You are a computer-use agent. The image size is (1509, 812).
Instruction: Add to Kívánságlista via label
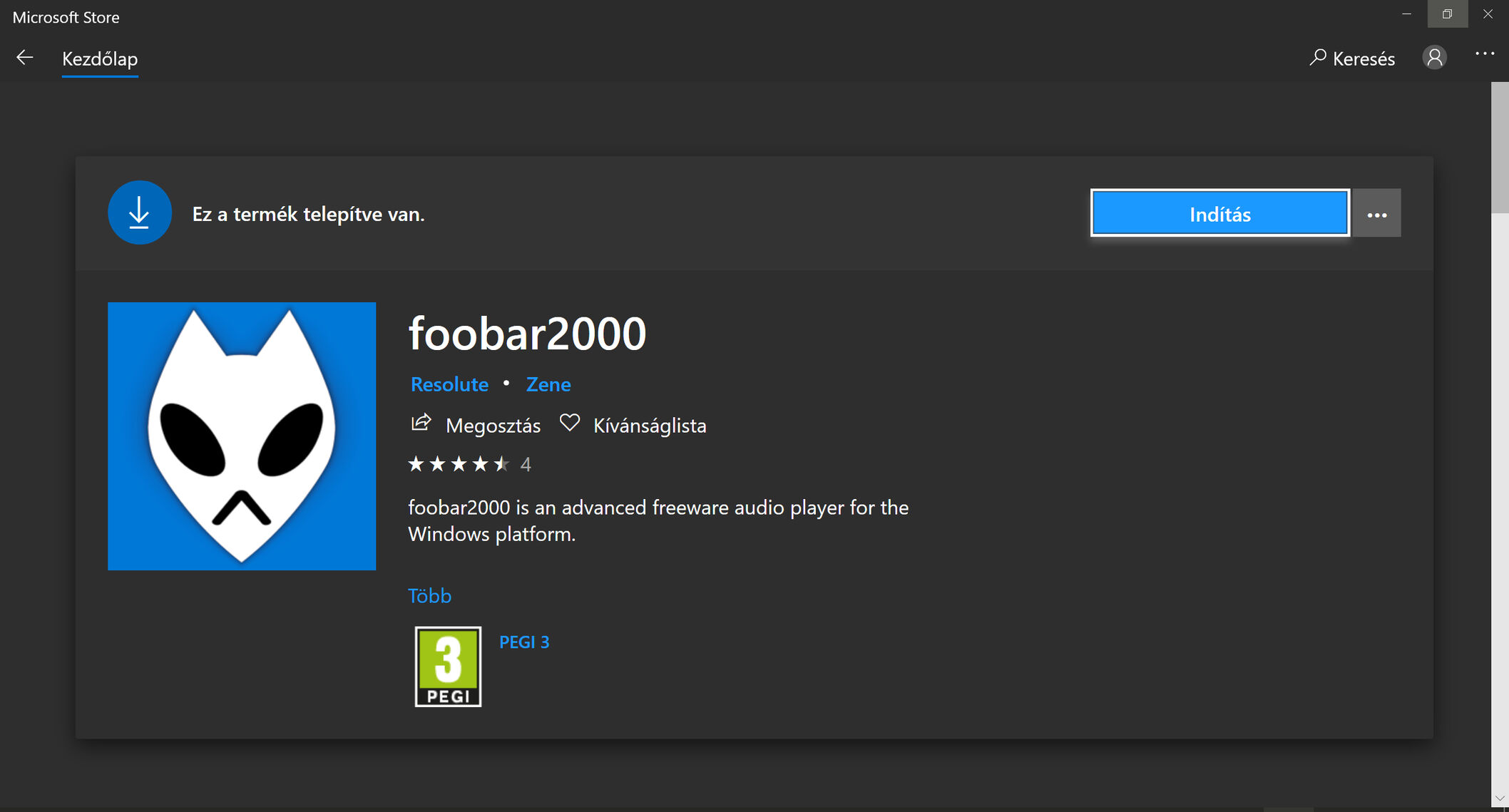tap(650, 426)
